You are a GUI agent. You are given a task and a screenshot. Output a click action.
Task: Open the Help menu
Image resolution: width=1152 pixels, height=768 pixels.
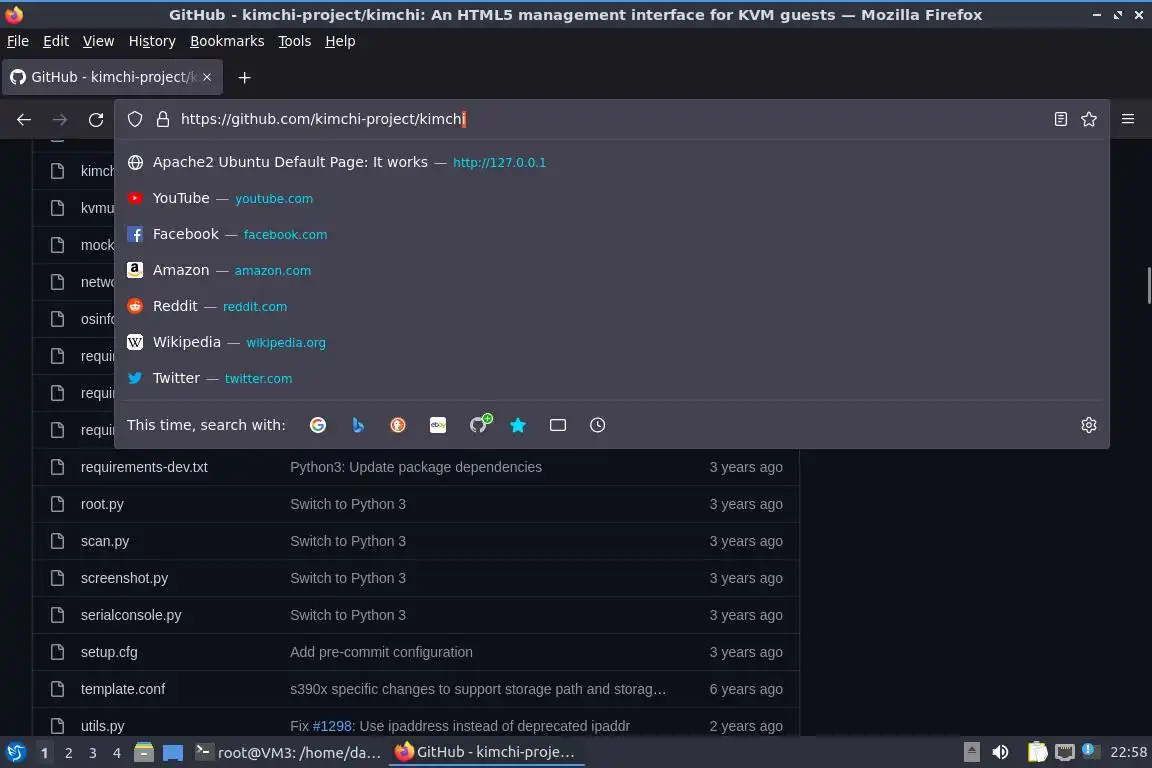pos(340,41)
